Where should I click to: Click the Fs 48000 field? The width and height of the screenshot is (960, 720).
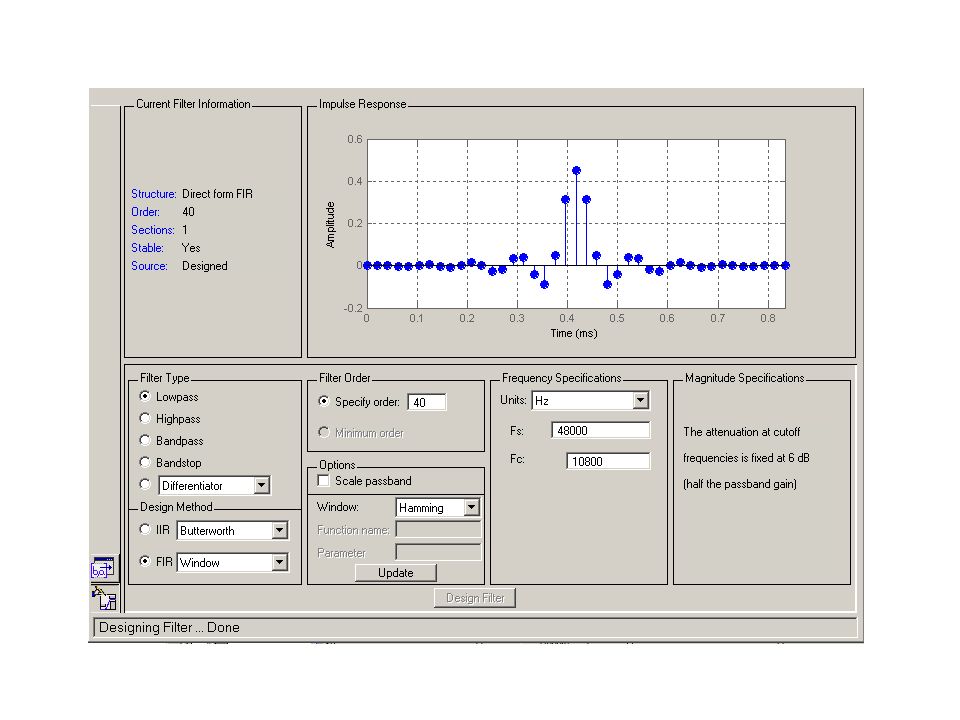point(601,430)
